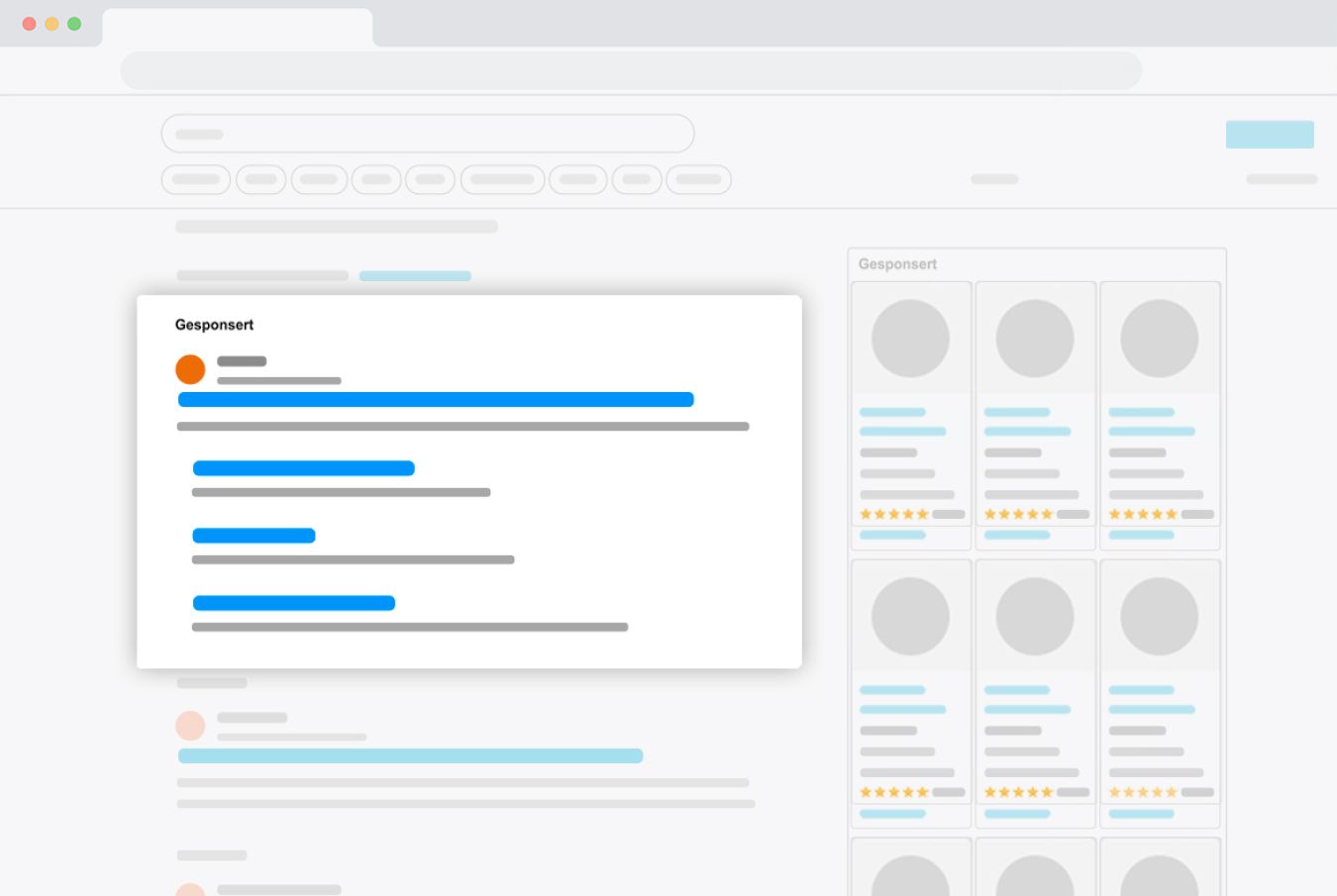This screenshot has height=896, width=1337.
Task: Click the first product thumbnail in the Gesponsert panel
Action: click(x=910, y=338)
